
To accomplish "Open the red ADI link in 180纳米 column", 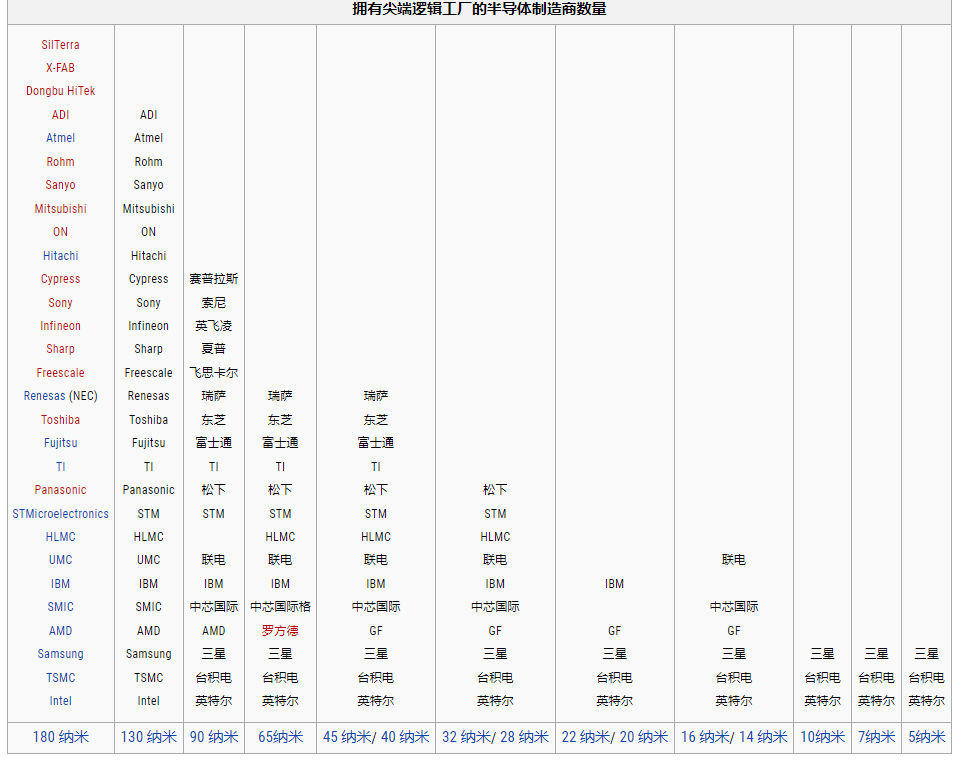I will 60,115.
